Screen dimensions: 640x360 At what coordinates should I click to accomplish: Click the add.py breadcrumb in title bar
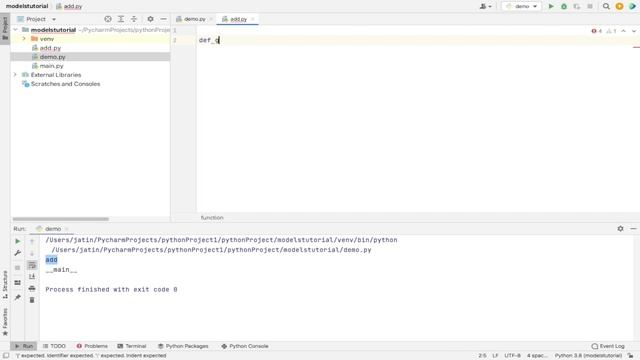69,7
